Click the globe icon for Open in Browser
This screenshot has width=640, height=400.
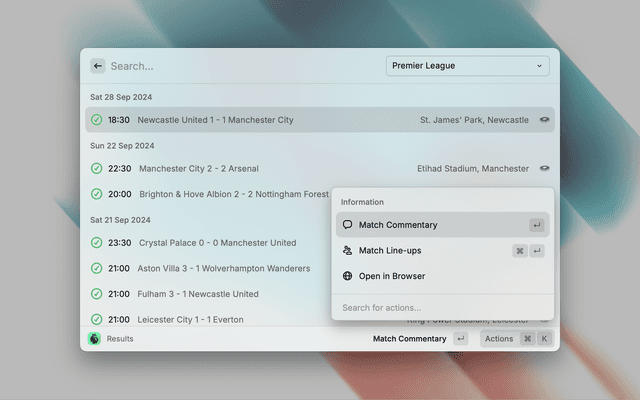[x=347, y=276]
